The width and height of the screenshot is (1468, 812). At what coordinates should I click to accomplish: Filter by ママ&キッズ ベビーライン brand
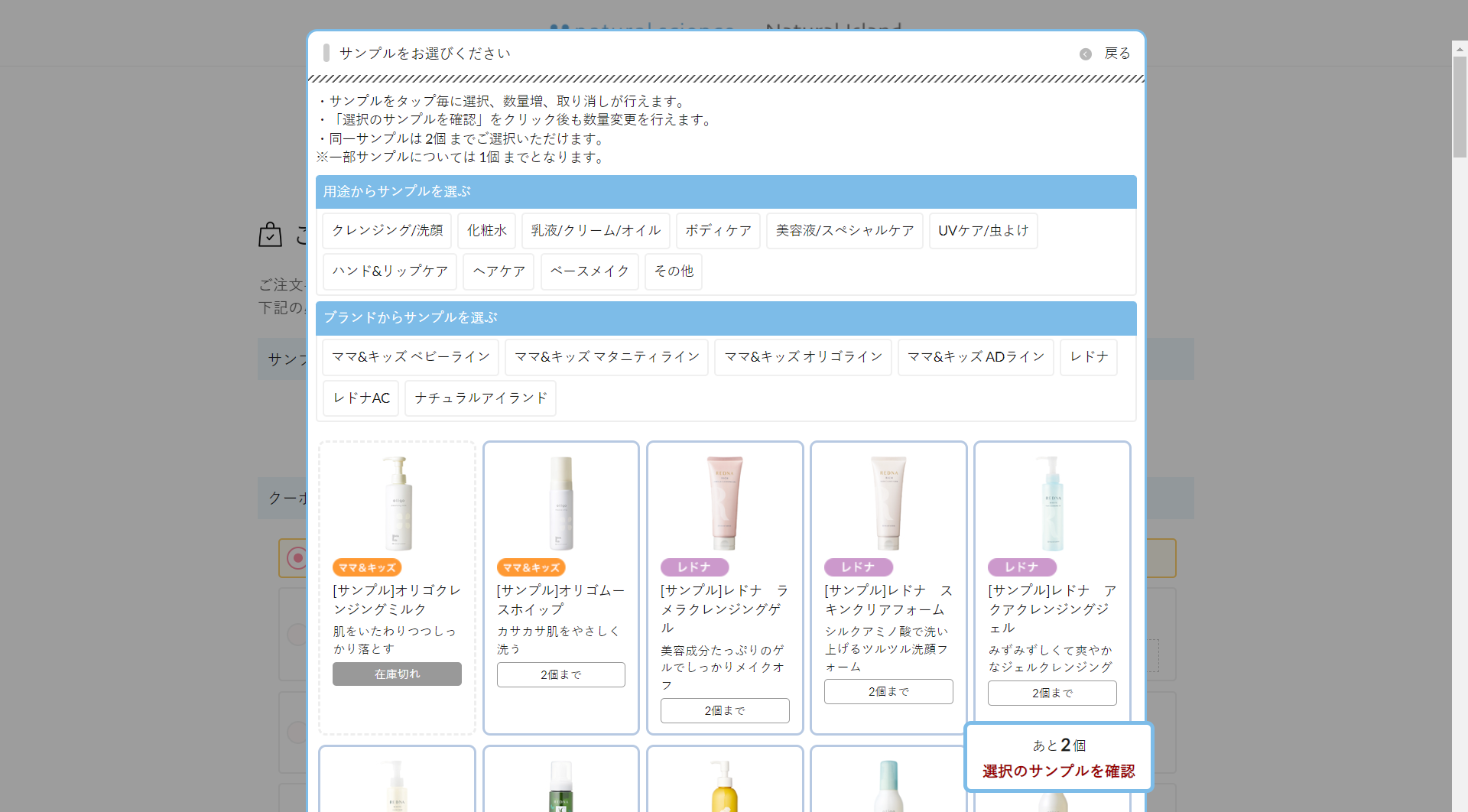coord(411,357)
